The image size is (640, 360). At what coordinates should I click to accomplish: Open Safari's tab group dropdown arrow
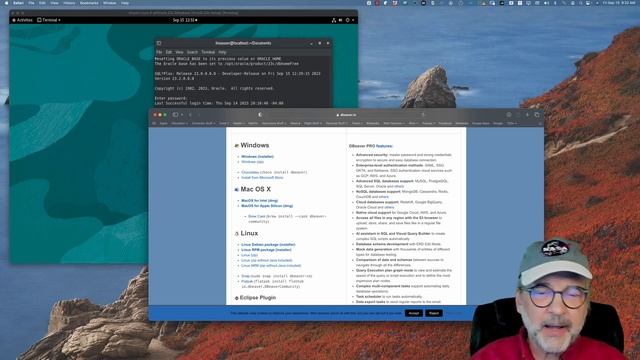pyautogui.click(x=182, y=115)
